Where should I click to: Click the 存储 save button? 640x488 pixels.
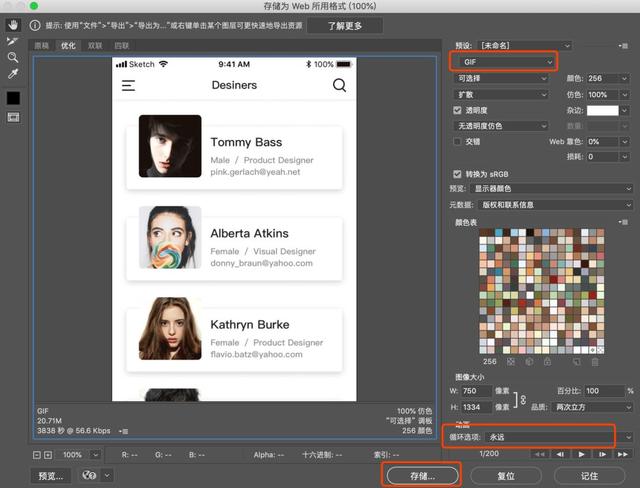click(x=422, y=476)
